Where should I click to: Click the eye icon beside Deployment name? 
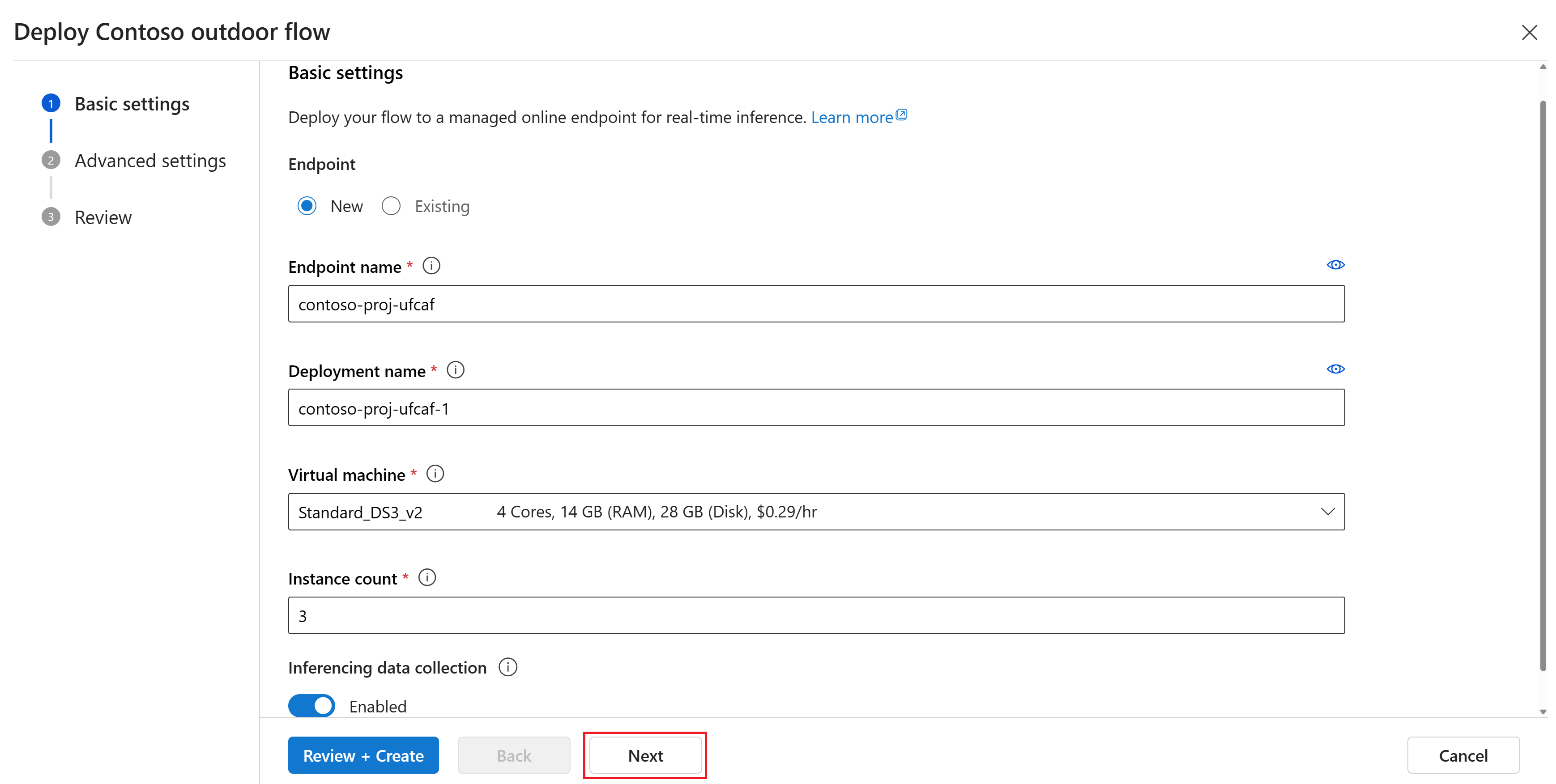point(1335,369)
